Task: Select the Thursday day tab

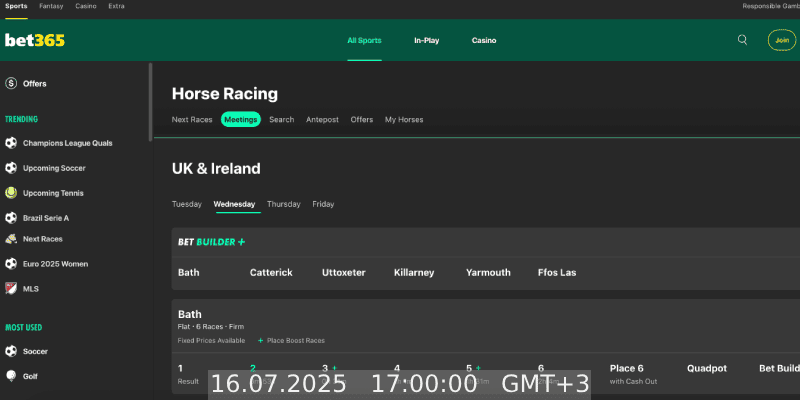Action: [284, 204]
